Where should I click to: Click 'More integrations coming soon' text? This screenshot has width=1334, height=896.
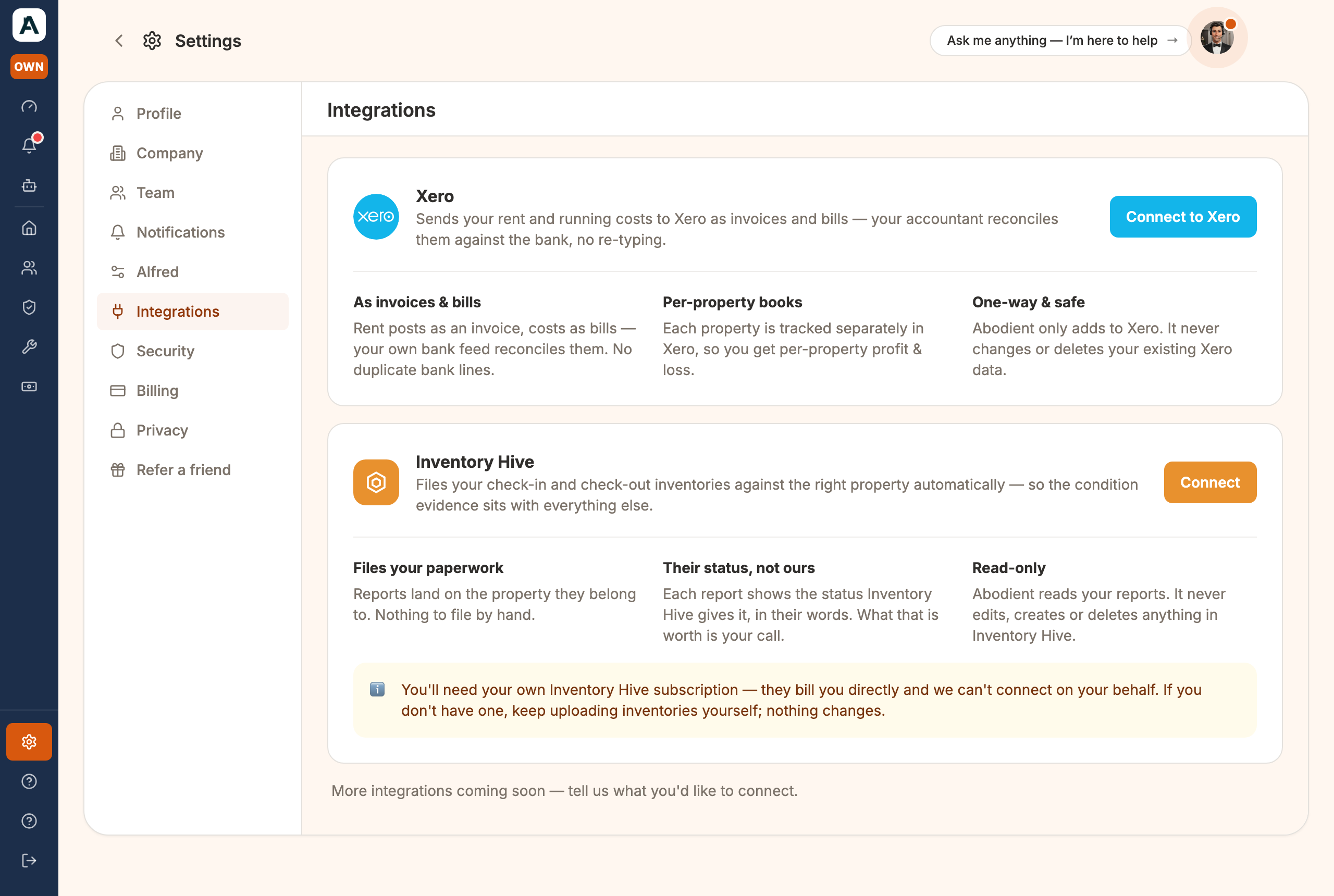[x=565, y=790]
